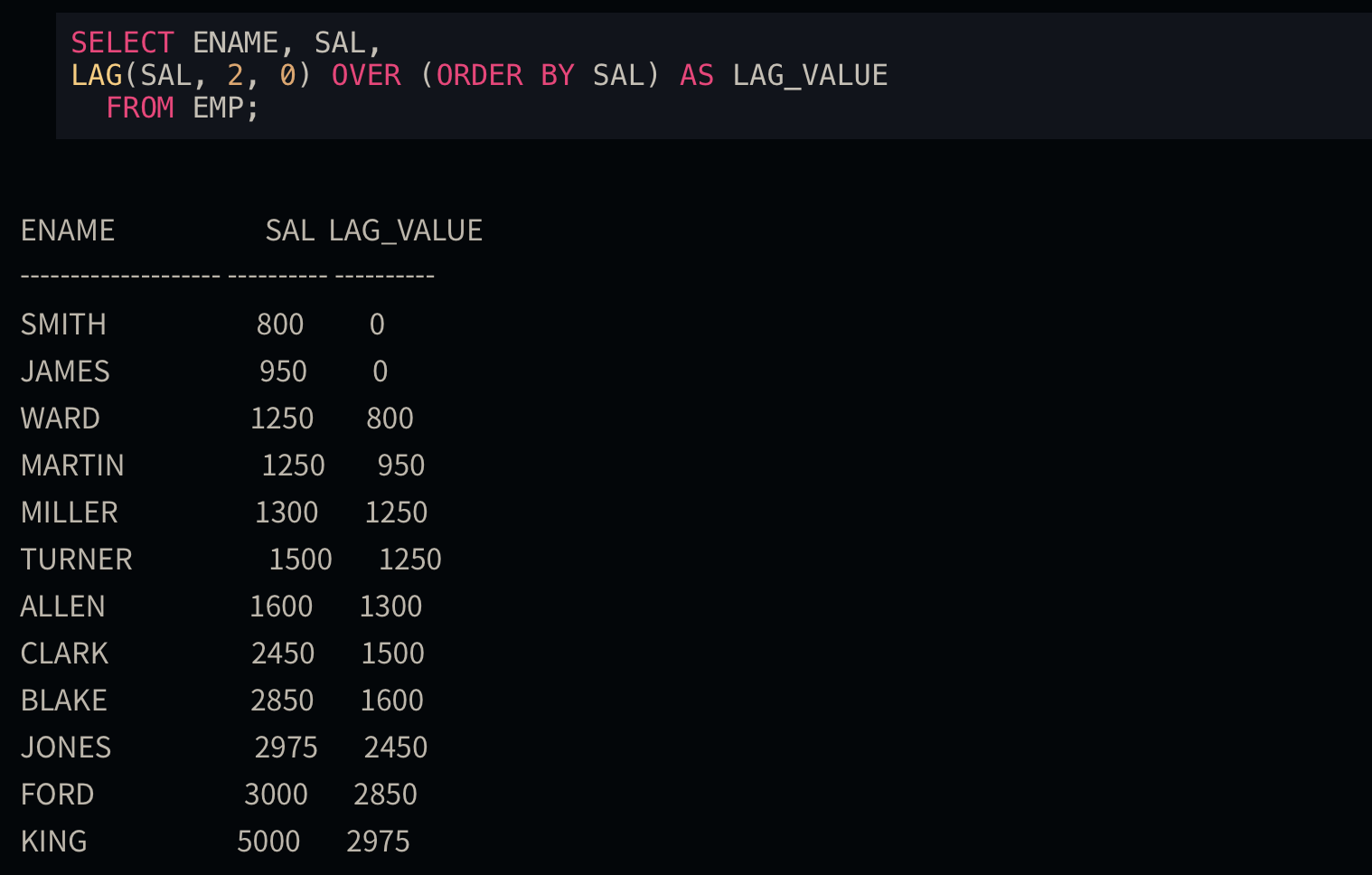Click the EMP; table name in code
Screen dimensions: 1372x875
coord(226,108)
